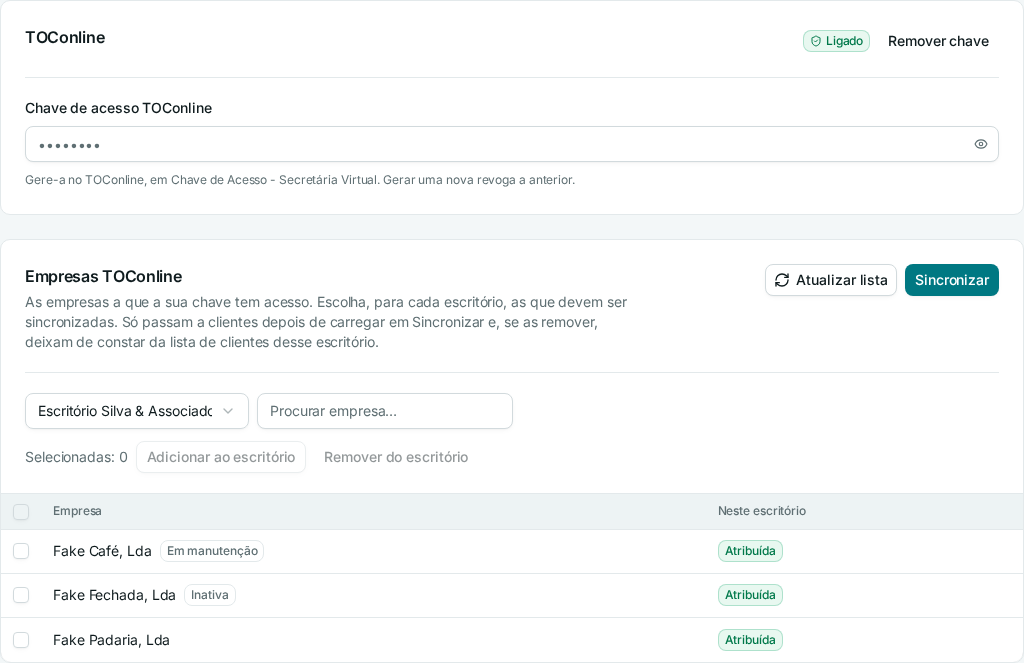Click the Atribuída badge for Fake Padaria
This screenshot has height=663, width=1024.
click(750, 640)
